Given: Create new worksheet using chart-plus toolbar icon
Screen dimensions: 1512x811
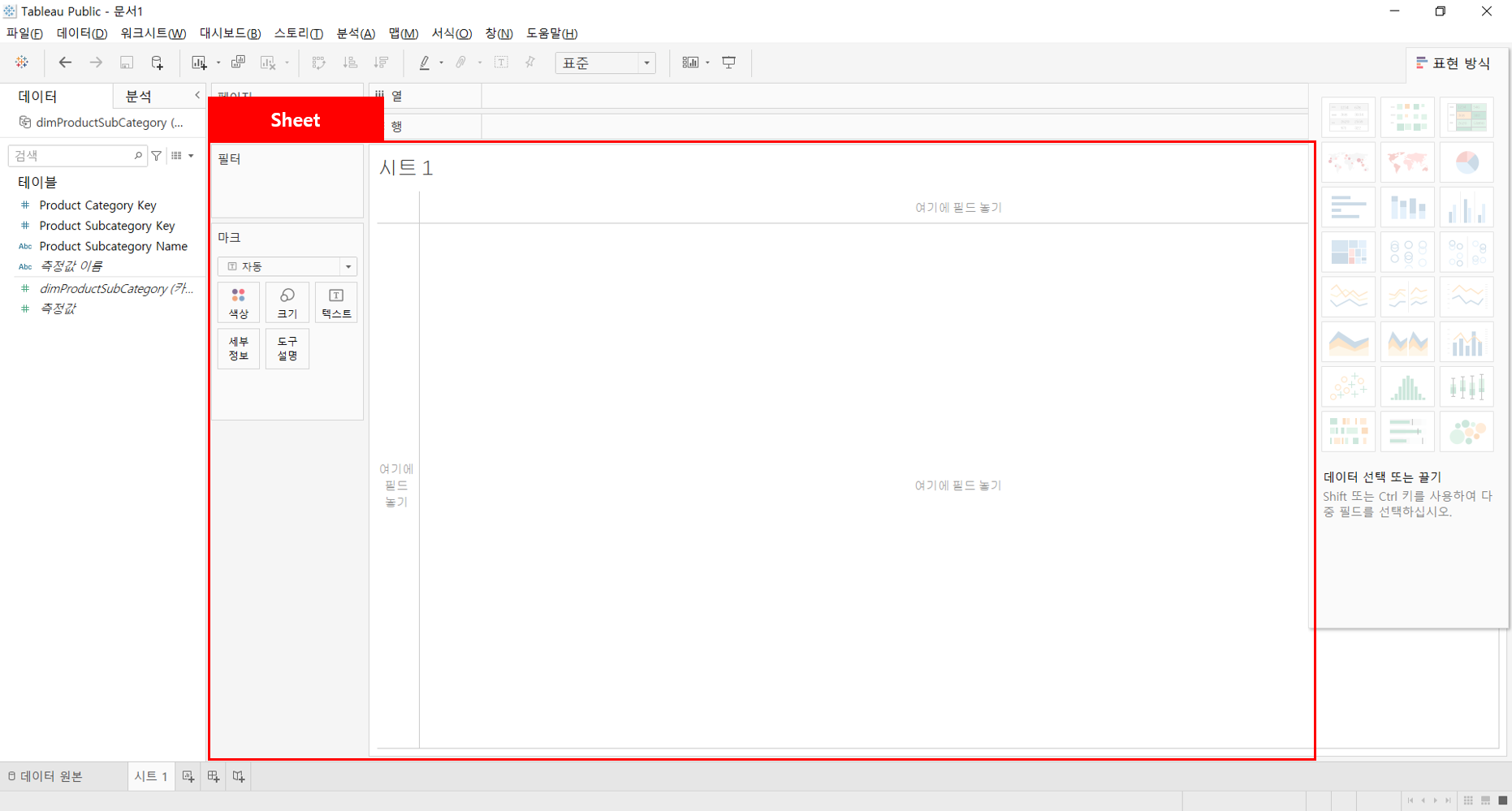Looking at the screenshot, I should pos(199,63).
